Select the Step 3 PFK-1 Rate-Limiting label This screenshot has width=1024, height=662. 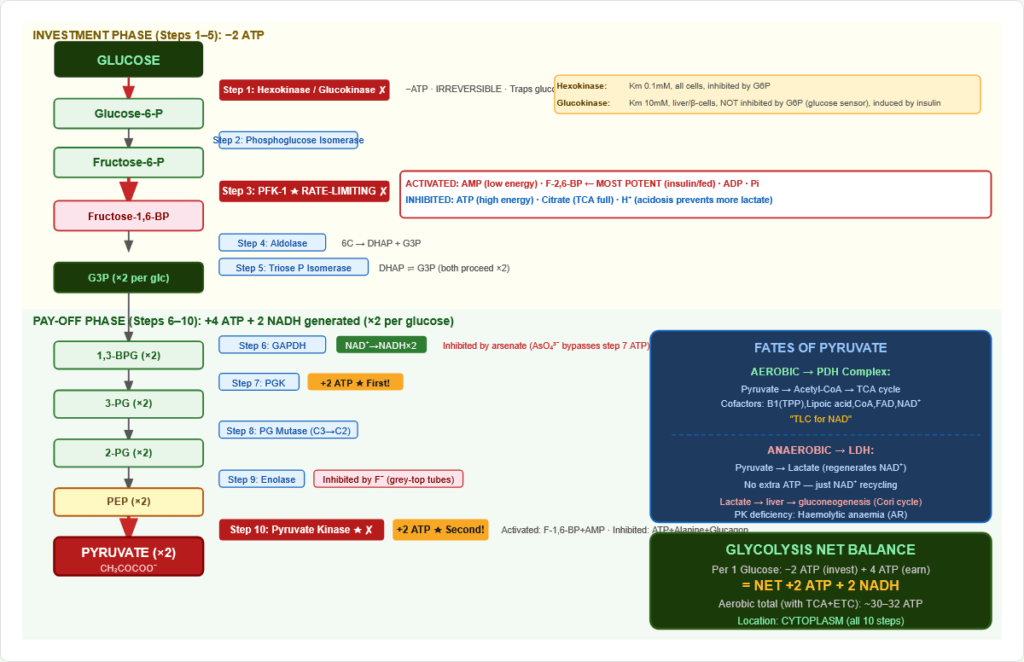coord(304,191)
